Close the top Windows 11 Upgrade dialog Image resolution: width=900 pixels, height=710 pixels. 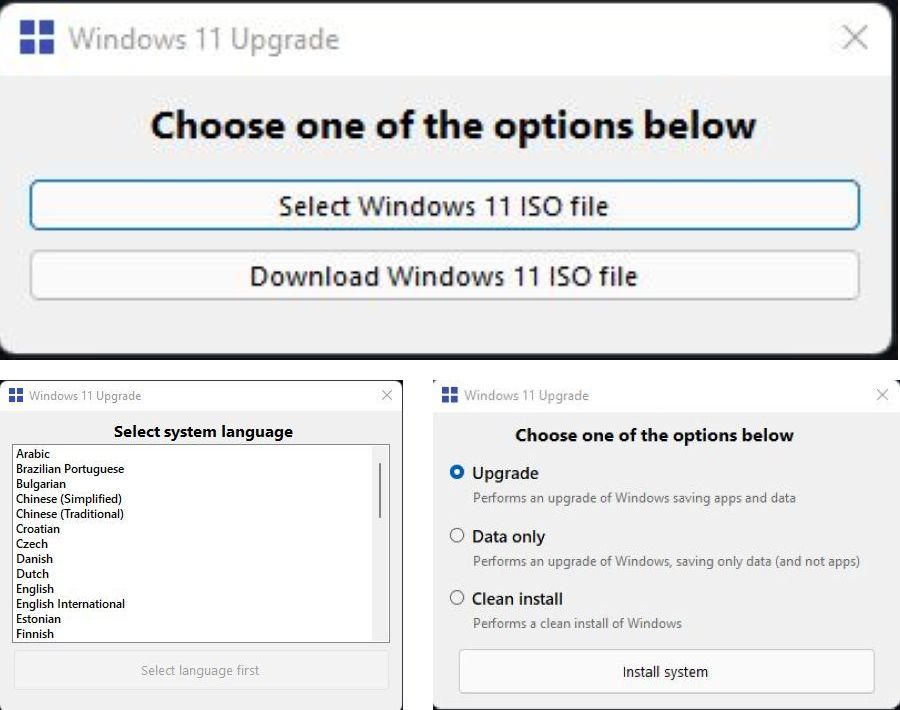pyautogui.click(x=855, y=38)
